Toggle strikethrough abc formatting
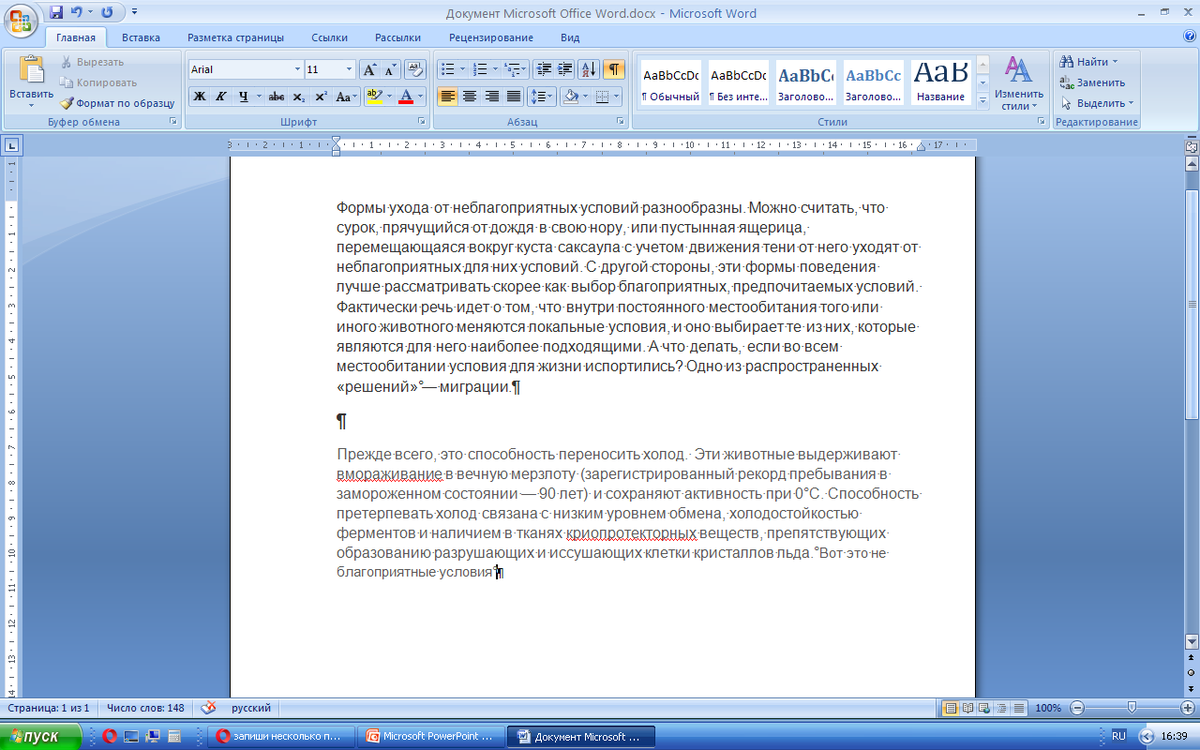1200x750 pixels. pyautogui.click(x=277, y=97)
